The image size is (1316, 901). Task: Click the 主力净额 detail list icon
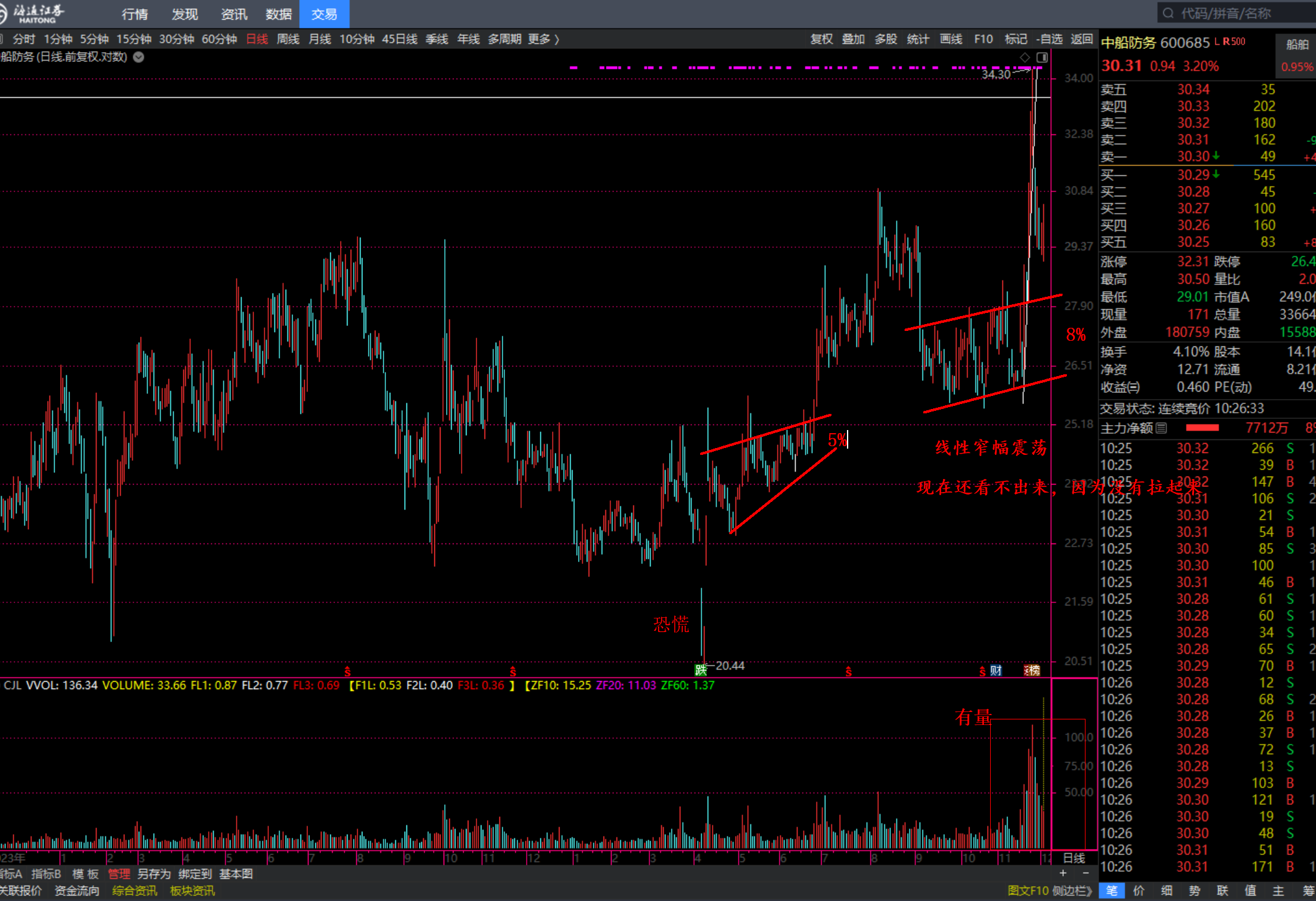click(x=1162, y=428)
